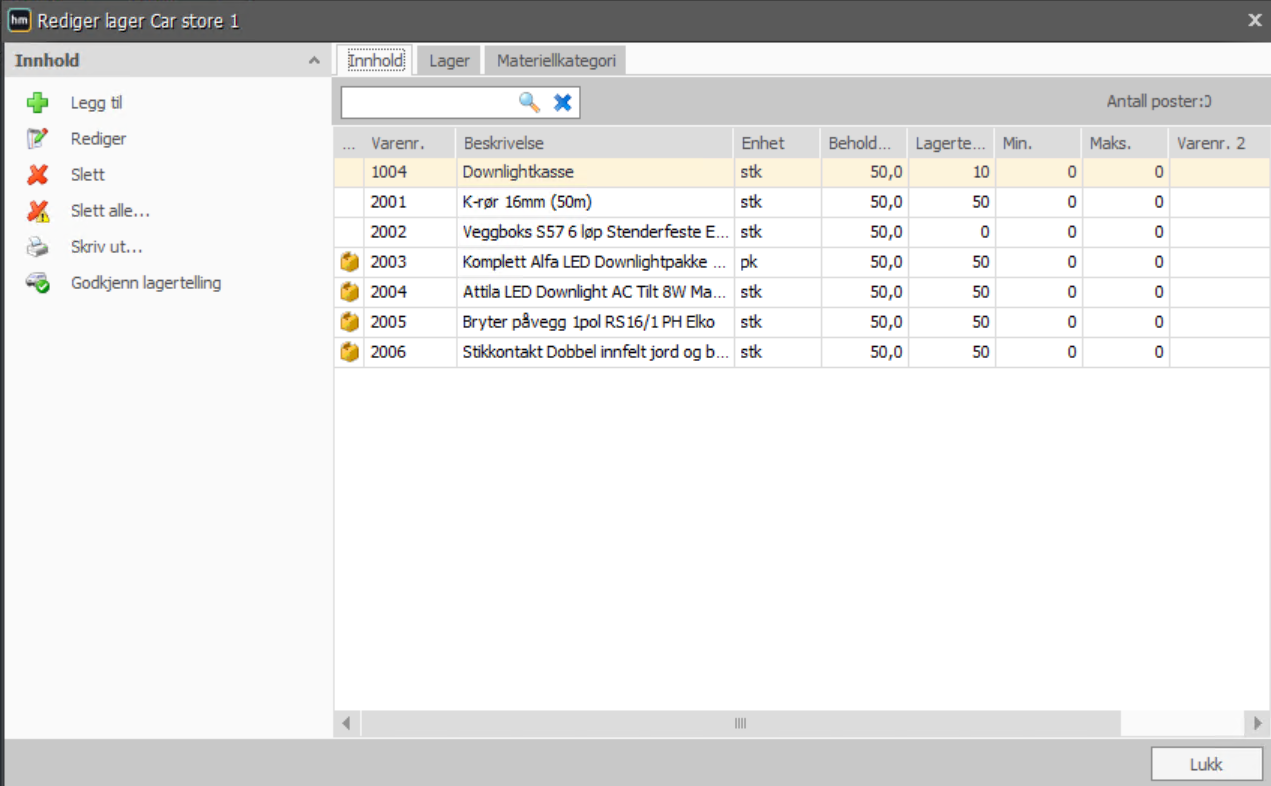
Task: Click the package icon on row 2004
Action: click(349, 292)
